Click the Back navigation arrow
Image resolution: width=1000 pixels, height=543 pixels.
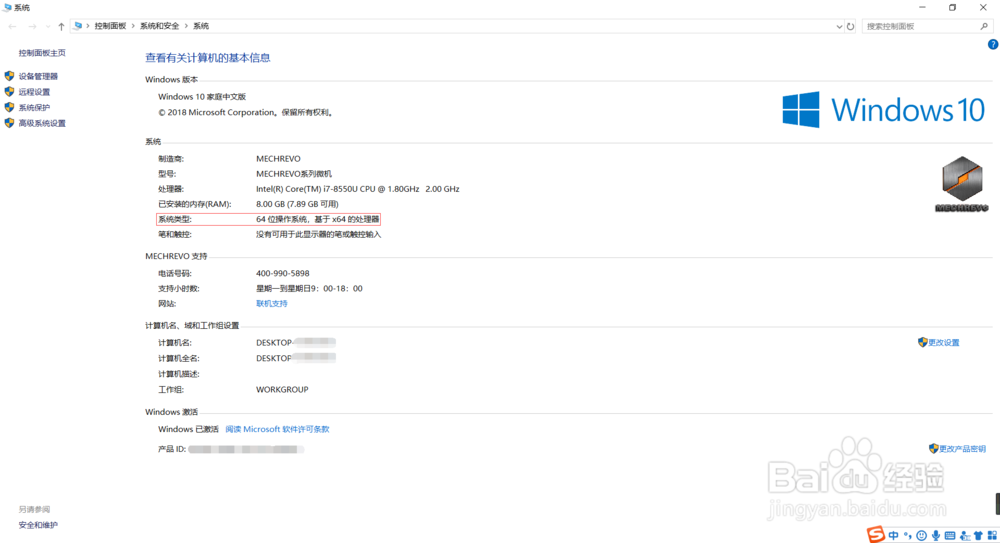click(x=12, y=26)
